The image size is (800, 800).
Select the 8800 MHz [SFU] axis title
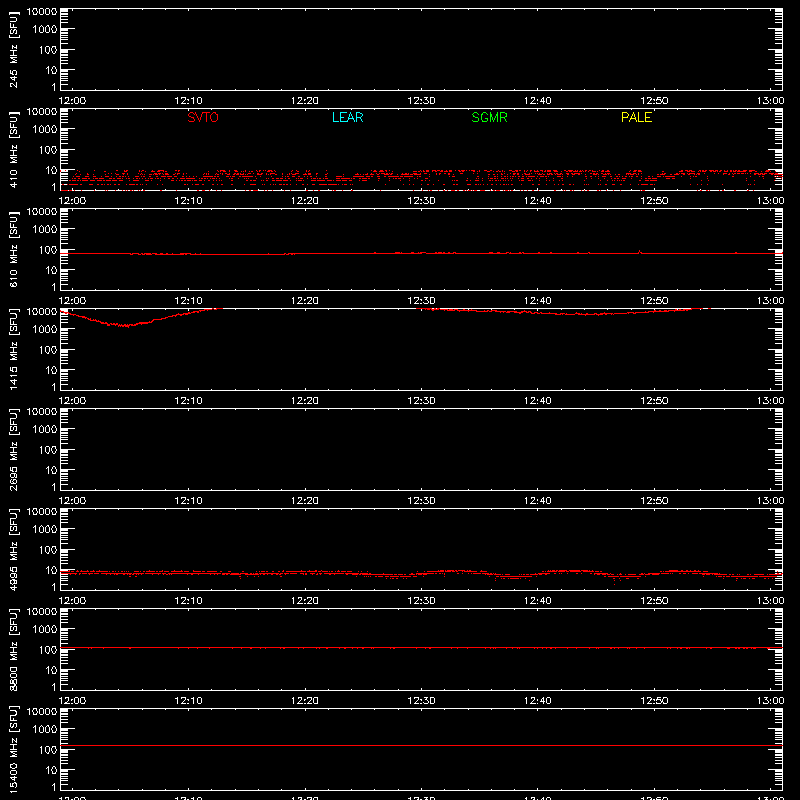13,649
